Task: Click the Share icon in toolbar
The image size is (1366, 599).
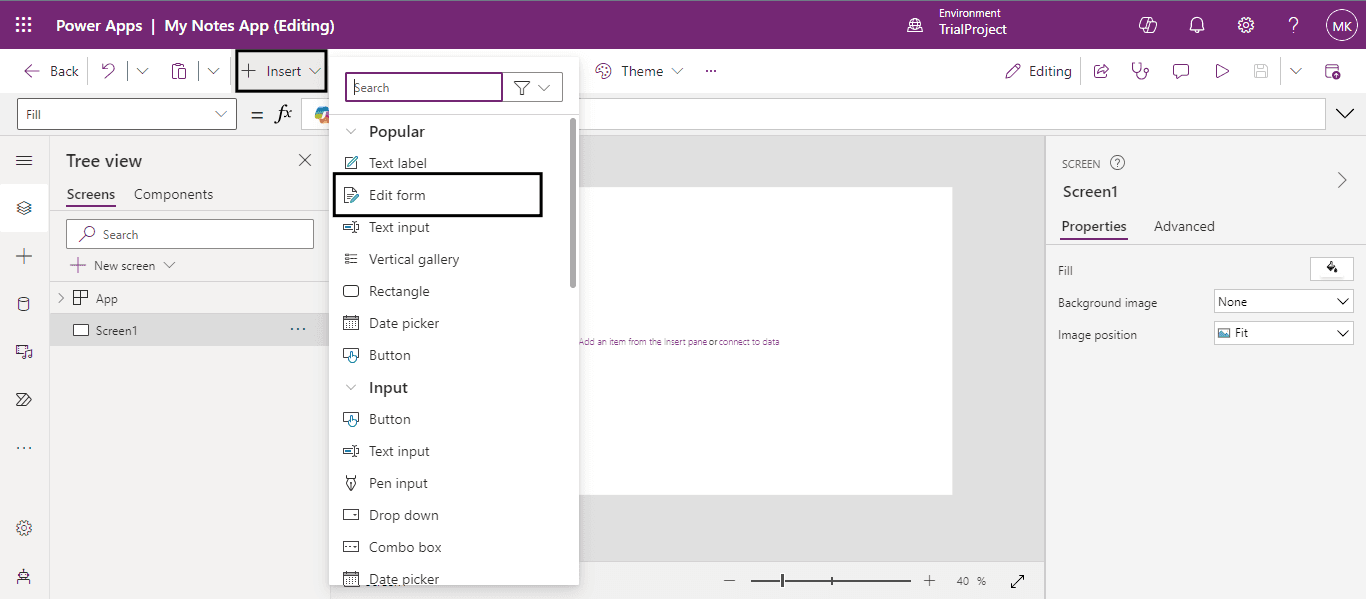Action: point(1101,71)
